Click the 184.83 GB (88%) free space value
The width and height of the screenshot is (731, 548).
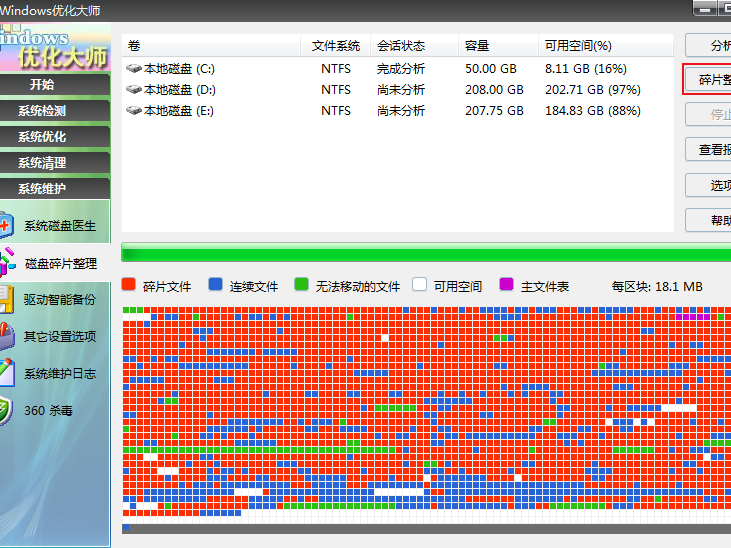pyautogui.click(x=593, y=111)
